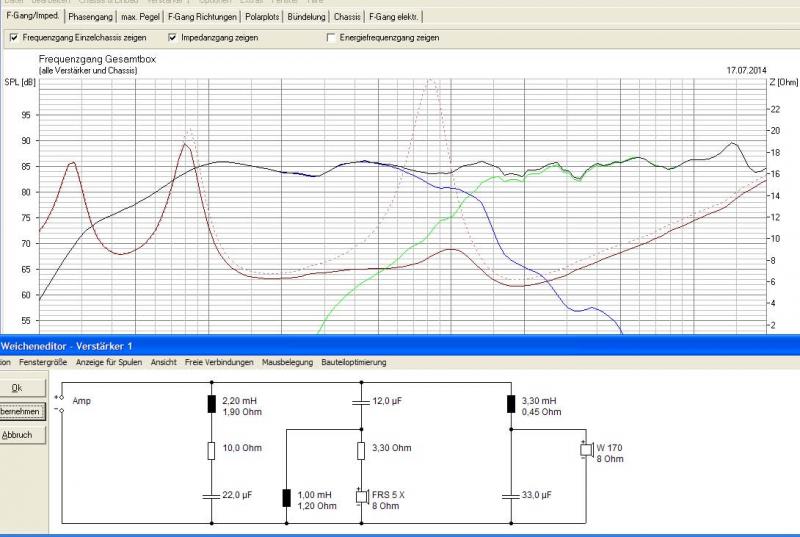Switch to the Phasengang tab
This screenshot has height=537, width=800.
point(92,17)
